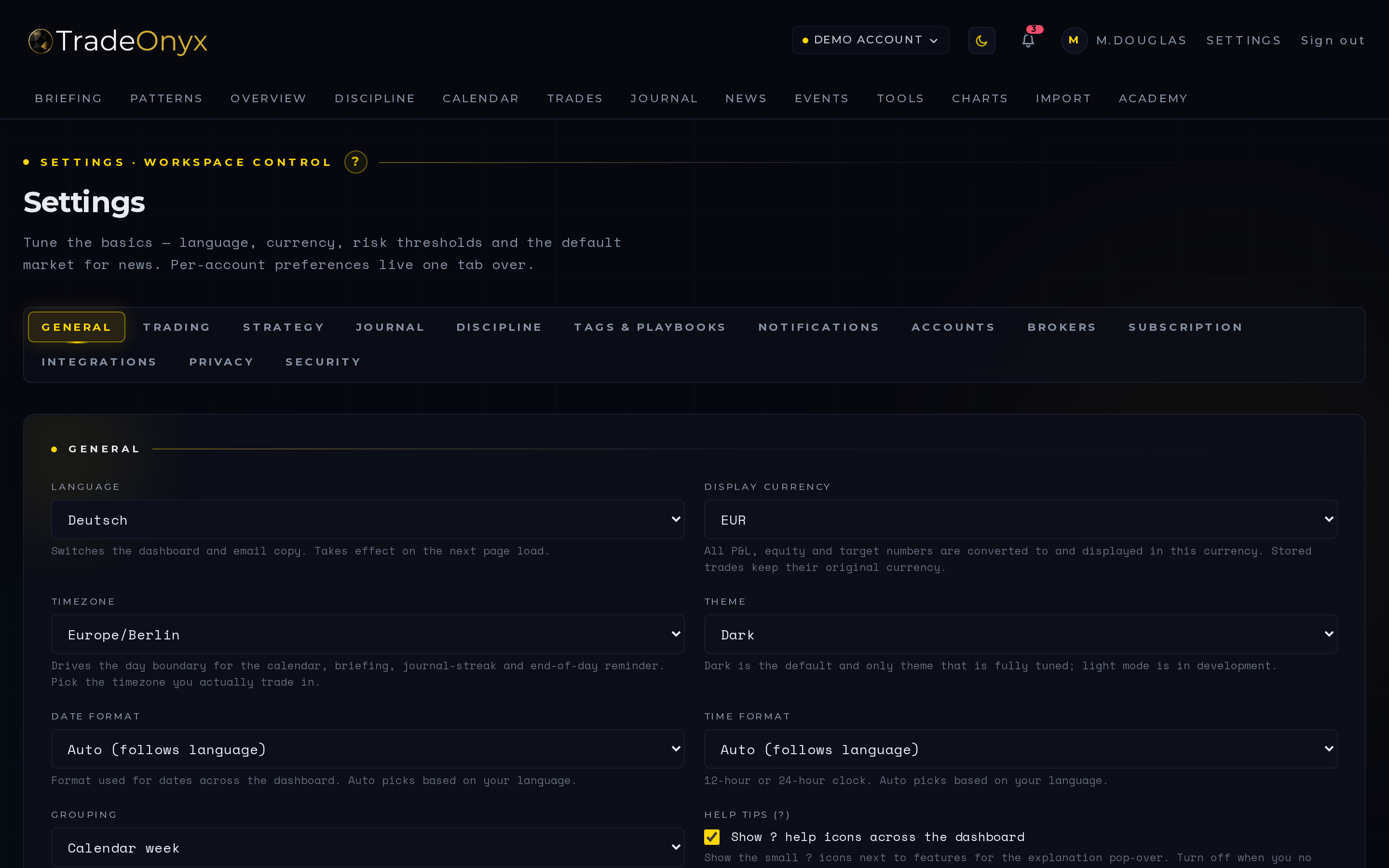Open the Security settings tab
Screen dimensions: 1389x868
click(x=324, y=362)
